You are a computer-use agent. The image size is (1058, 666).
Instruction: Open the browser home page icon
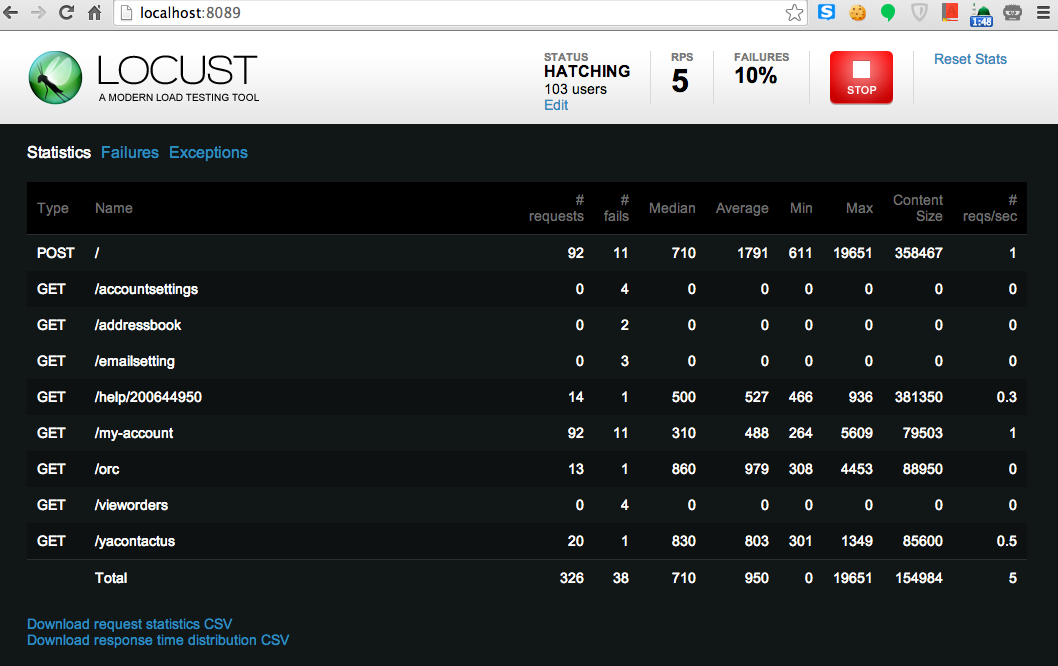[x=94, y=14]
